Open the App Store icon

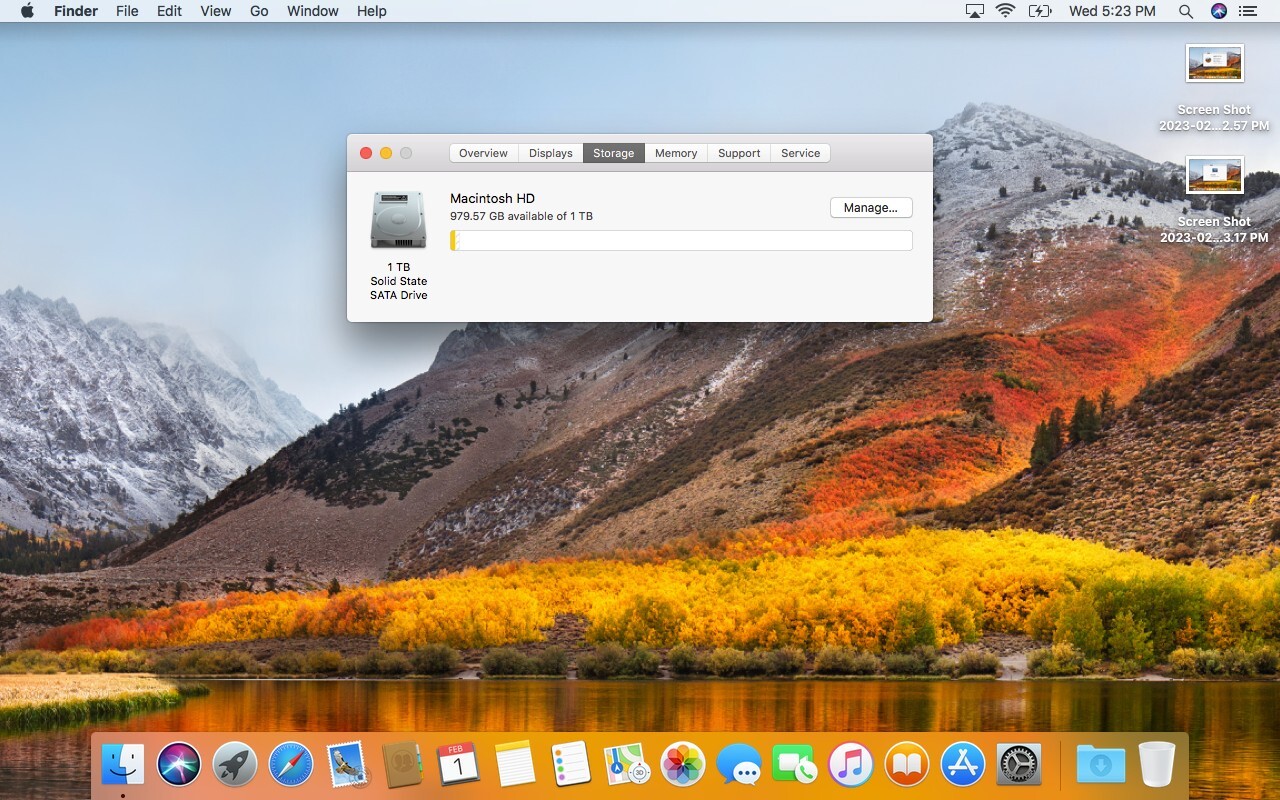click(964, 765)
